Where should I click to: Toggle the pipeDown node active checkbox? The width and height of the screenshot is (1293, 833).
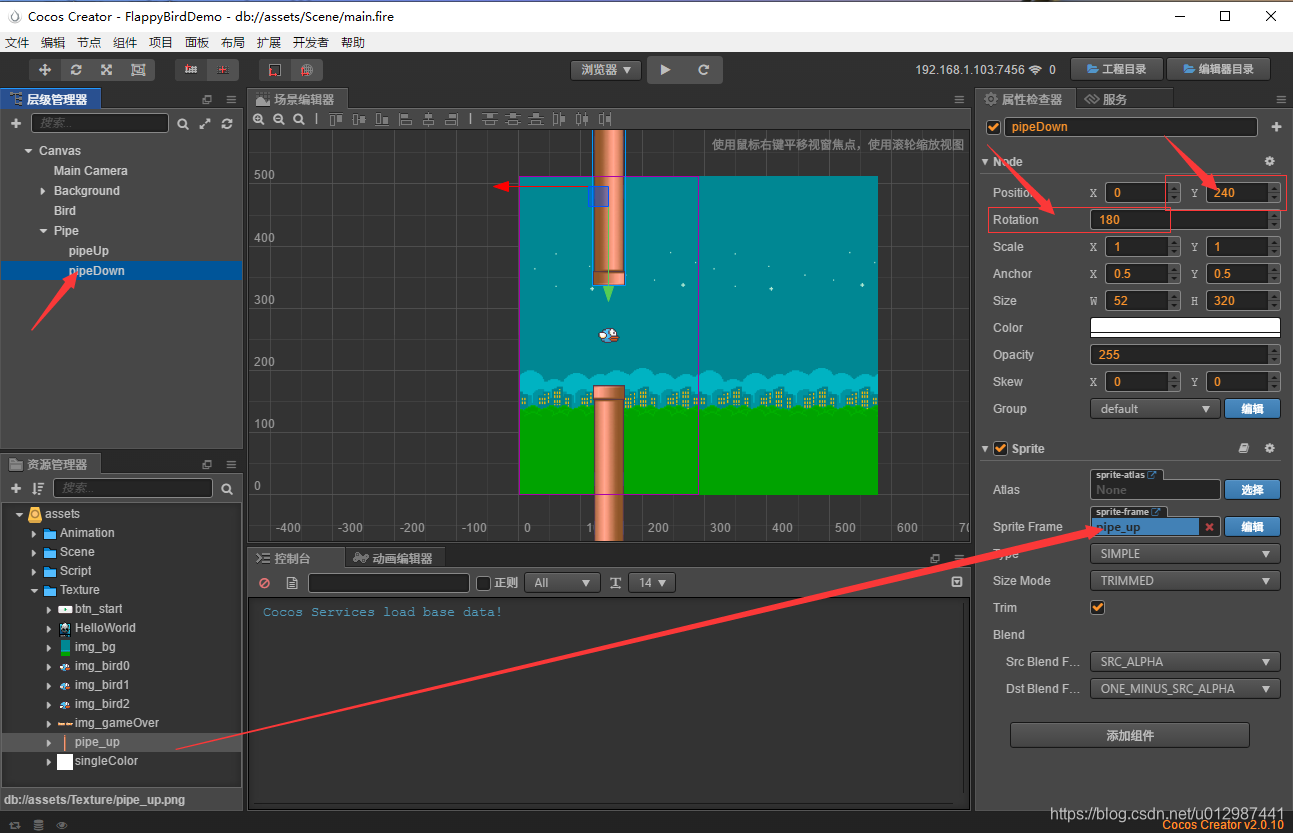[993, 127]
